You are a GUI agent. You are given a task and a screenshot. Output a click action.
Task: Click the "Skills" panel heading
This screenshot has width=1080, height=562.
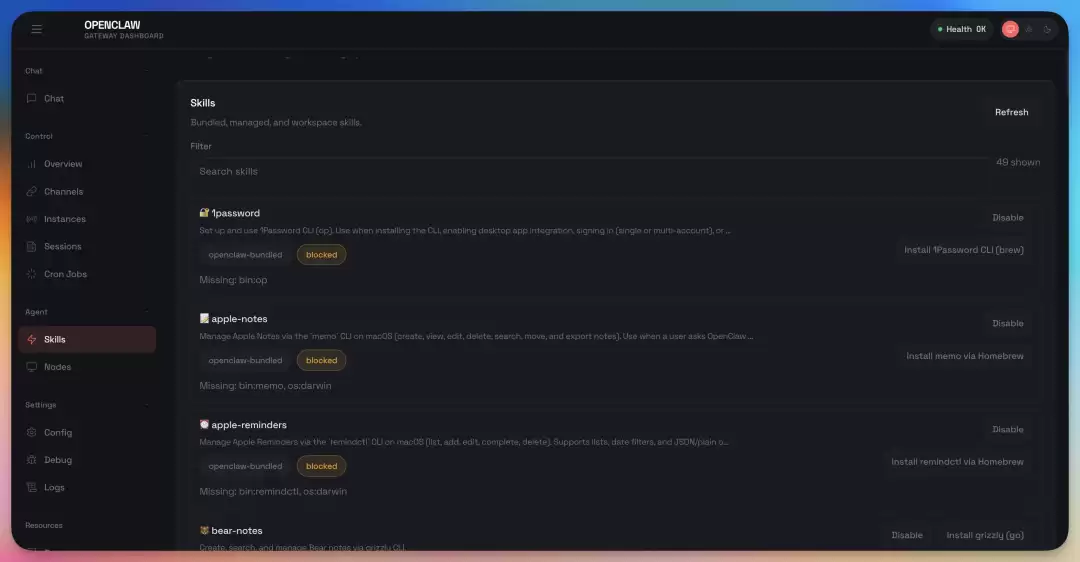pos(202,103)
